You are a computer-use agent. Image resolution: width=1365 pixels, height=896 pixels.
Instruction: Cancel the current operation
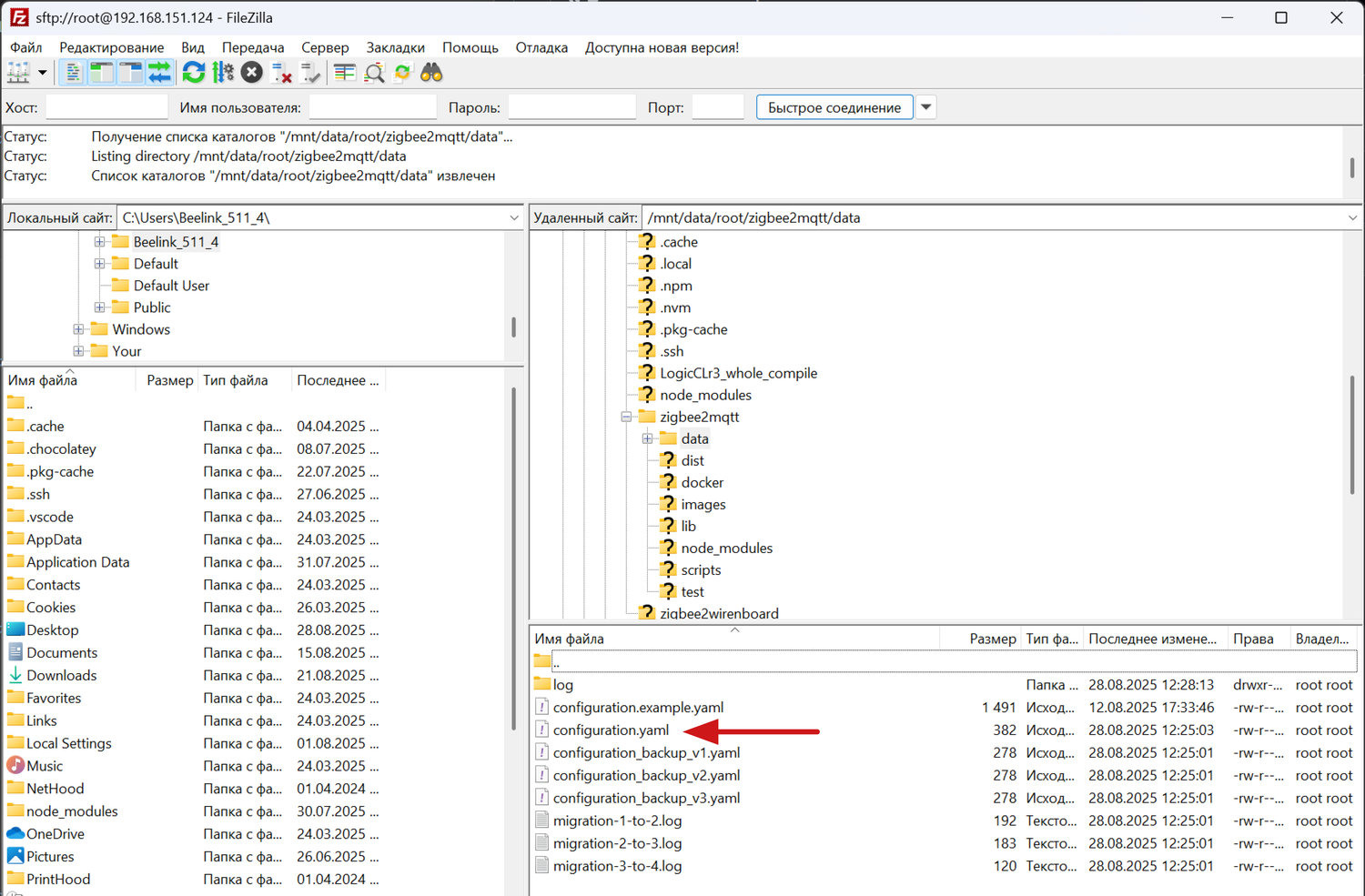[252, 73]
